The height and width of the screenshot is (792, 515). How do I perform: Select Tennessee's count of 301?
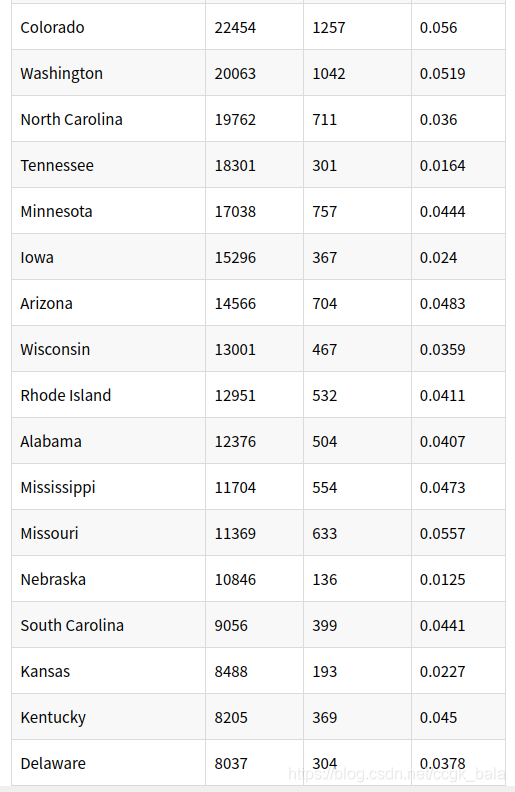tap(324, 166)
